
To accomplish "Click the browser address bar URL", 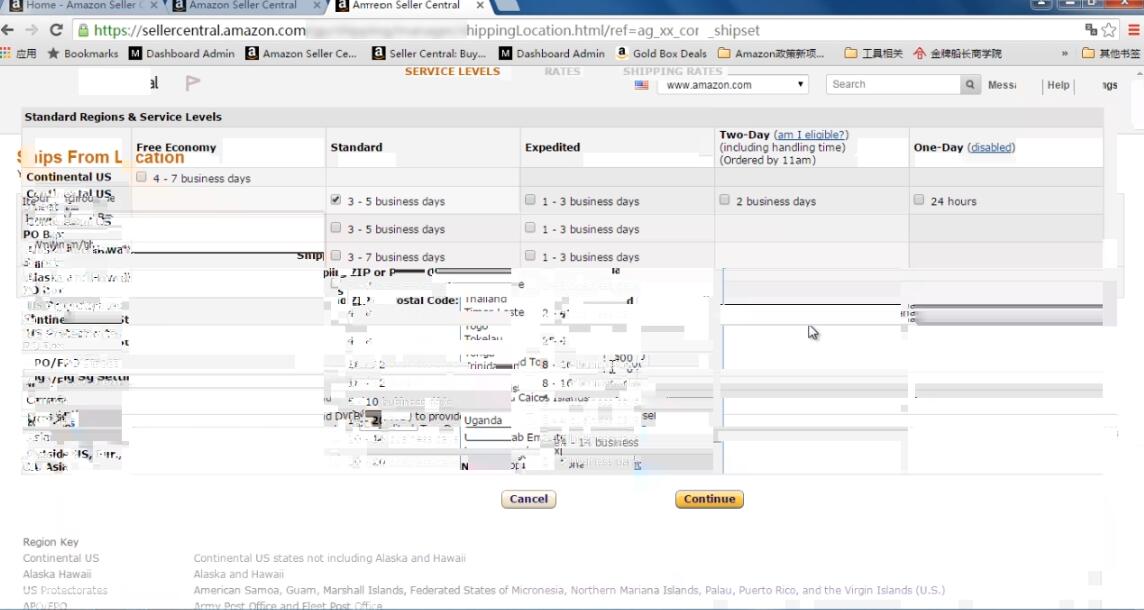I will (x=427, y=31).
